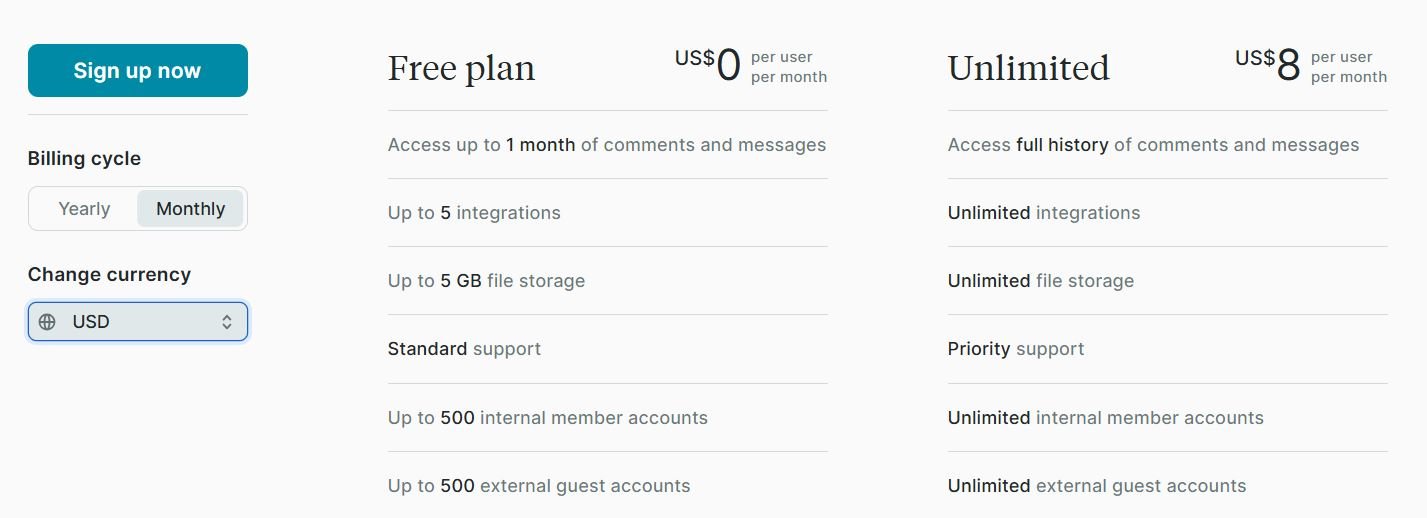Click the Free plan heading
1427x518 pixels.
(x=461, y=68)
